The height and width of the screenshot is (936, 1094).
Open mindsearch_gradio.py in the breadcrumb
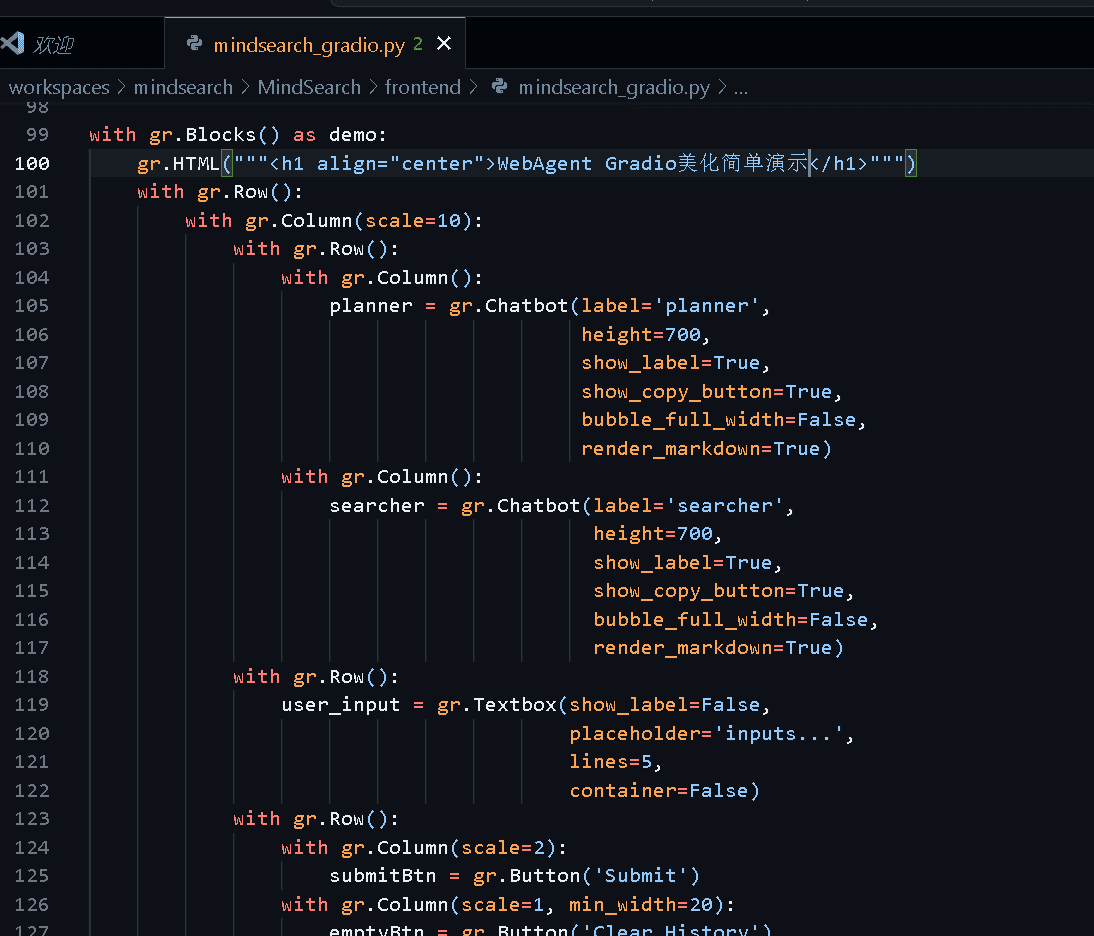coord(614,87)
